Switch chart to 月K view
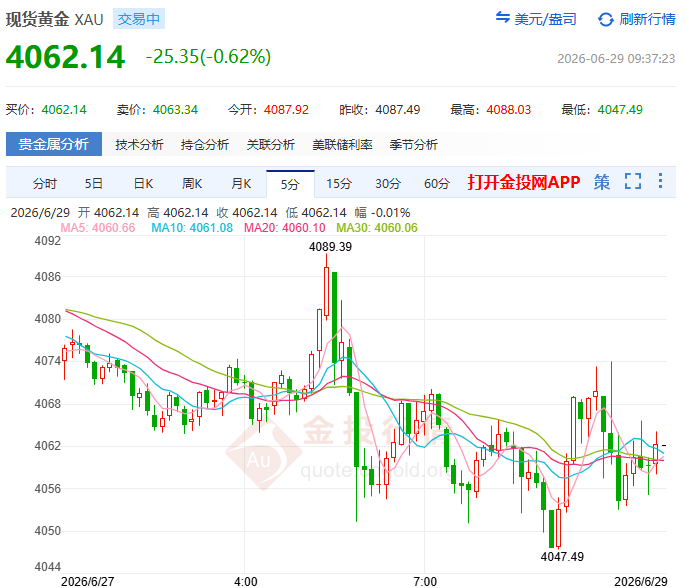This screenshot has height=588, width=686. [x=241, y=184]
